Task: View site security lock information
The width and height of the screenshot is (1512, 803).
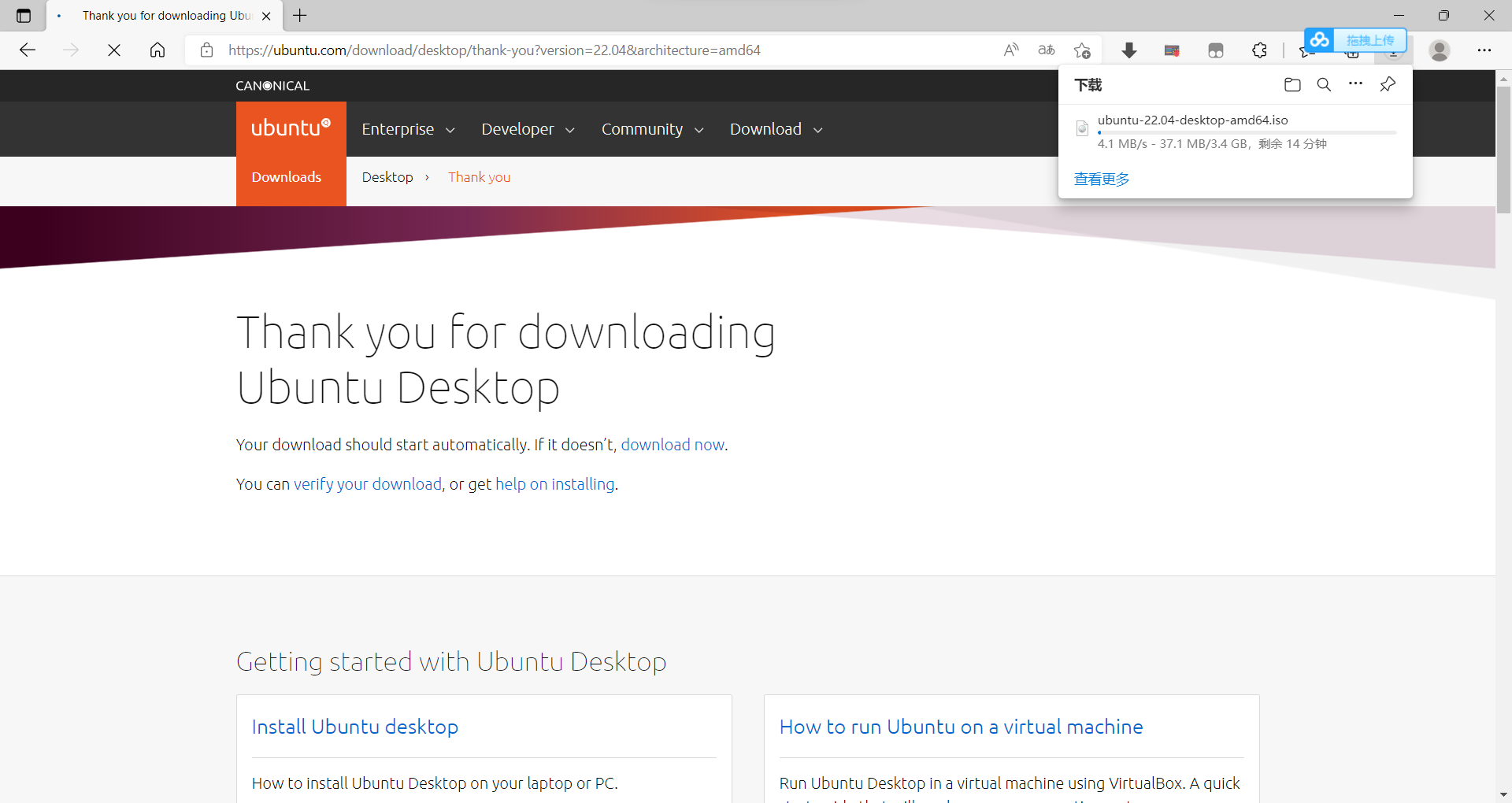Action: (x=207, y=50)
